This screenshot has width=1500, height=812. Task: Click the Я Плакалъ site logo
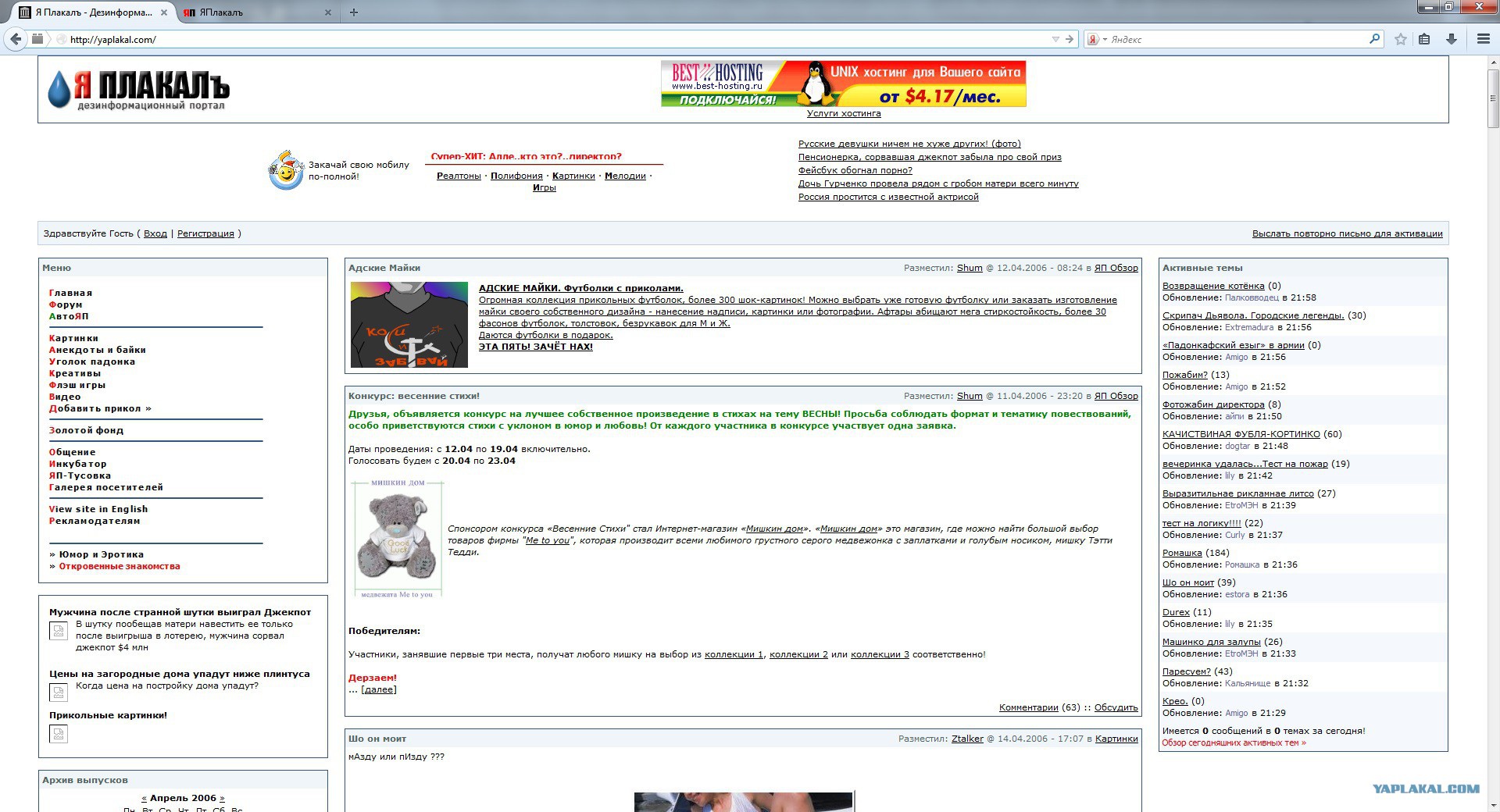pyautogui.click(x=138, y=90)
